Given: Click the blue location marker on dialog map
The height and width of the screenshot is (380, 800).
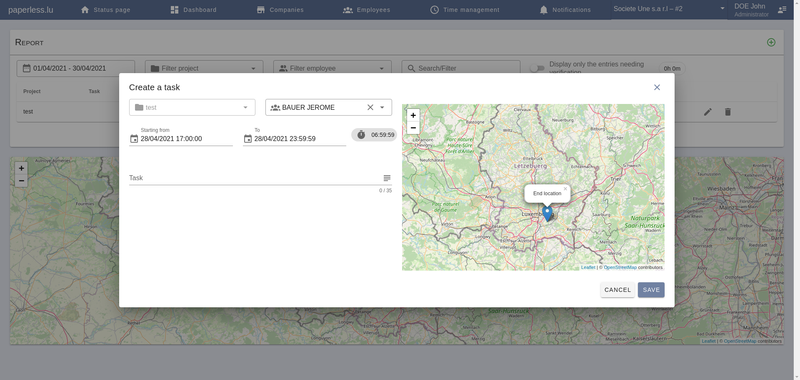Looking at the screenshot, I should (547, 213).
